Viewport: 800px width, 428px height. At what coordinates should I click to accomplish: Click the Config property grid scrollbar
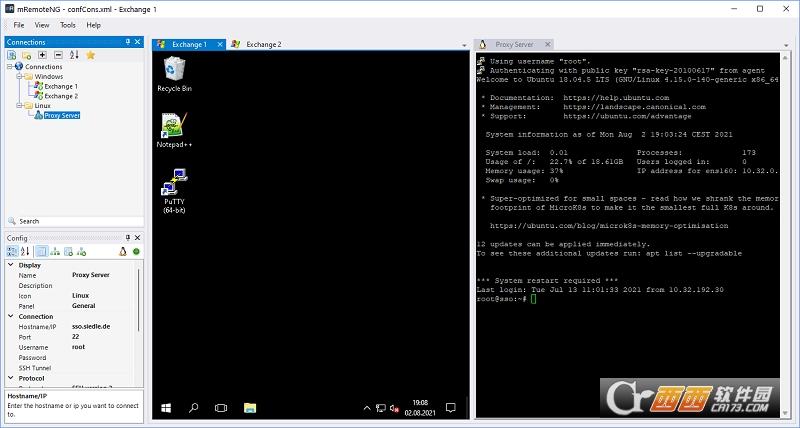(139, 301)
